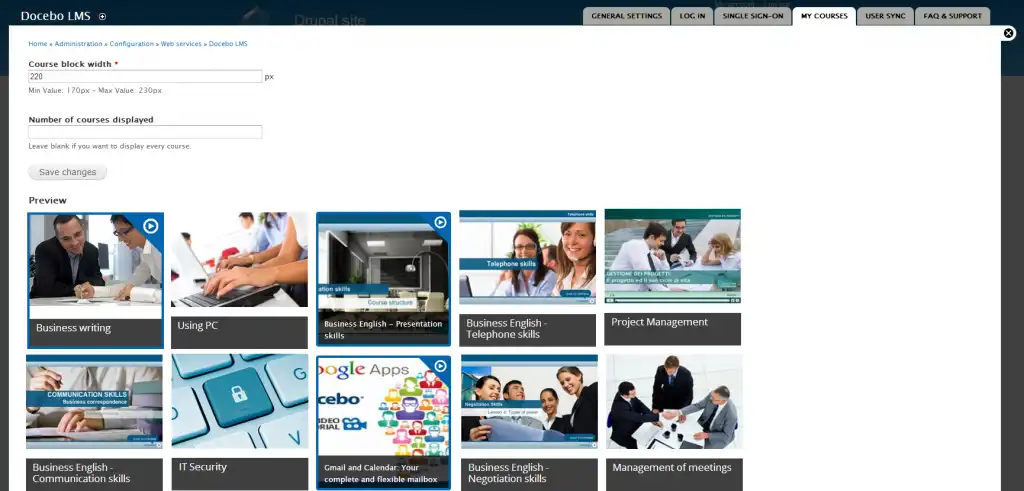Go to Configuration breadcrumb link
Image resolution: width=1024 pixels, height=491 pixels.
point(132,44)
